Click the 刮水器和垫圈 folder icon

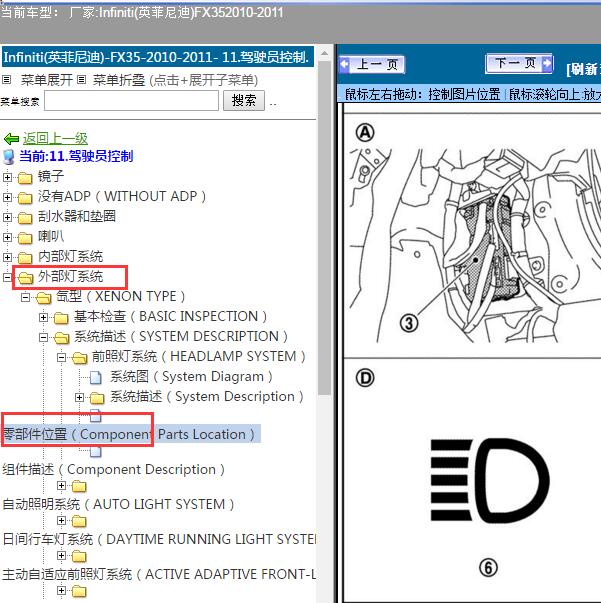(25, 218)
